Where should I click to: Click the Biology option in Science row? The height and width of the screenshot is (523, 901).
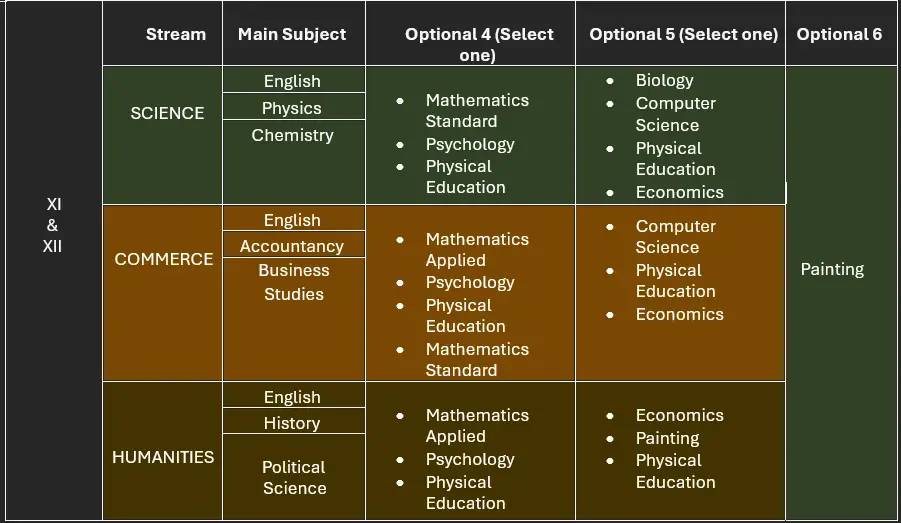click(x=664, y=80)
